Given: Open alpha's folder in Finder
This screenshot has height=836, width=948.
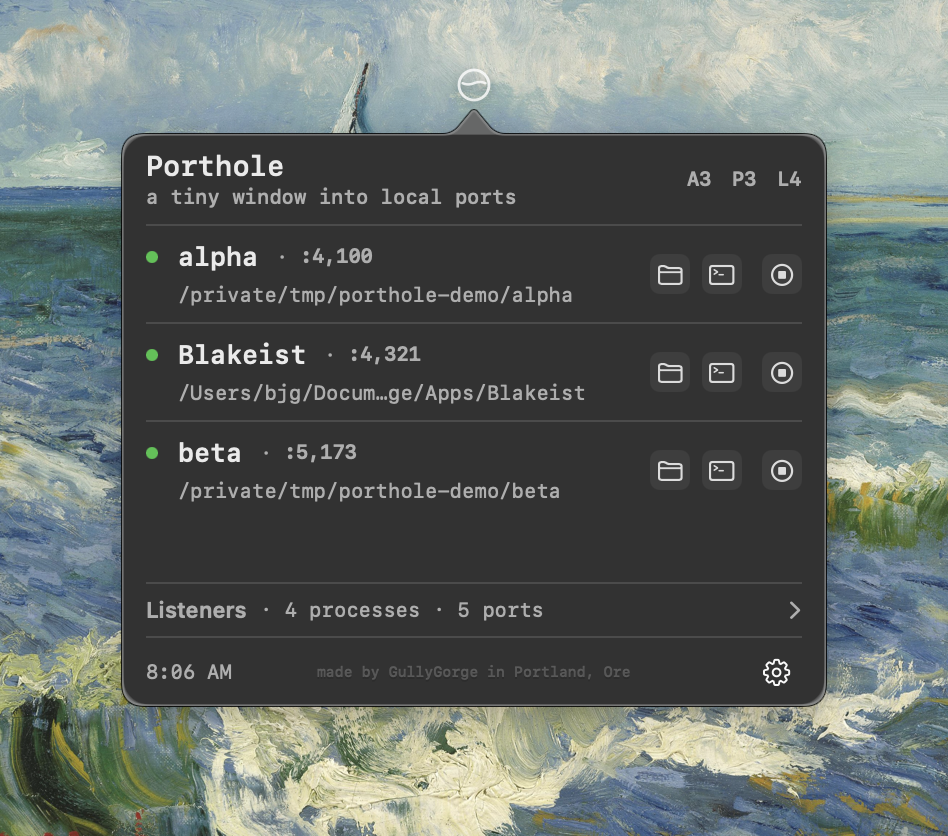Looking at the screenshot, I should click(x=670, y=275).
